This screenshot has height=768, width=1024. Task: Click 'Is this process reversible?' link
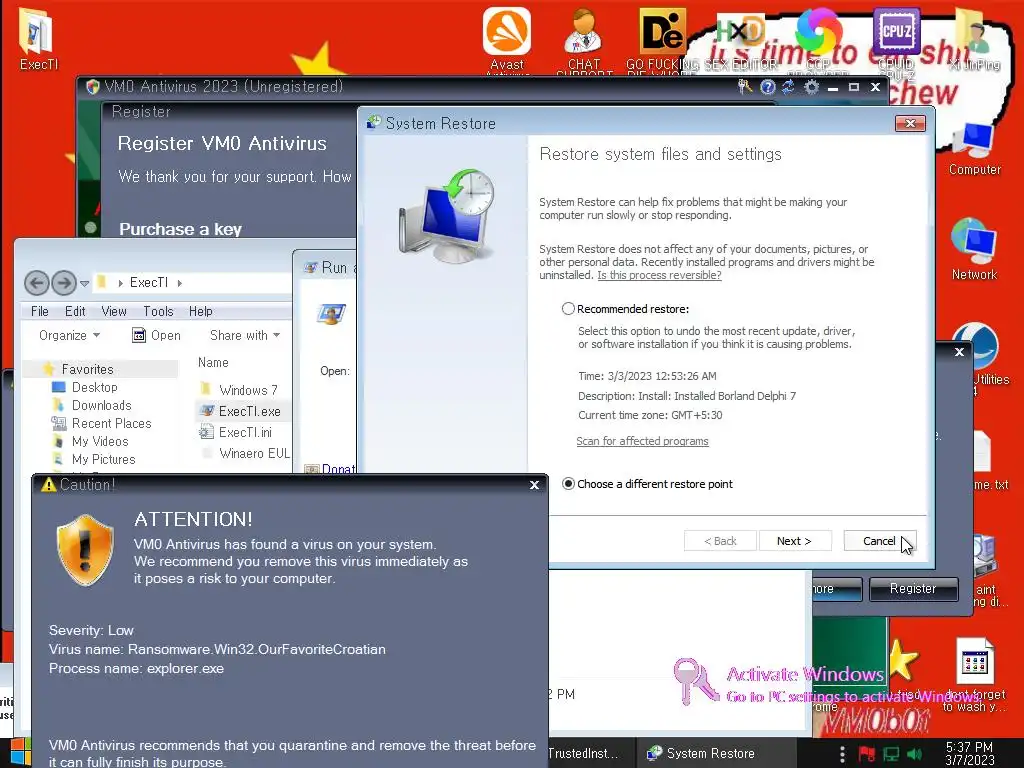[659, 275]
